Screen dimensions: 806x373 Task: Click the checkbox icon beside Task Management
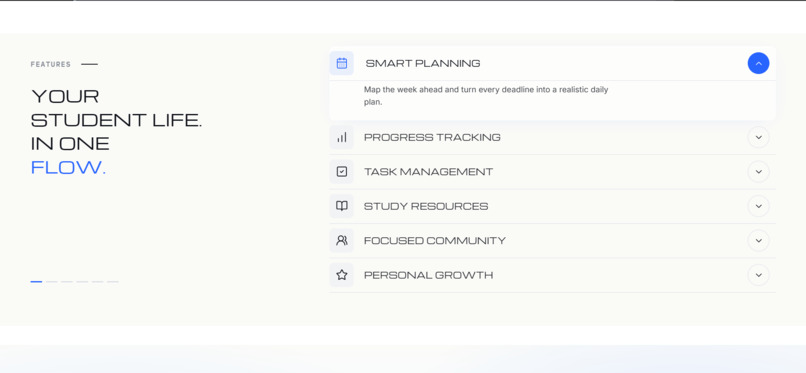[x=342, y=172]
